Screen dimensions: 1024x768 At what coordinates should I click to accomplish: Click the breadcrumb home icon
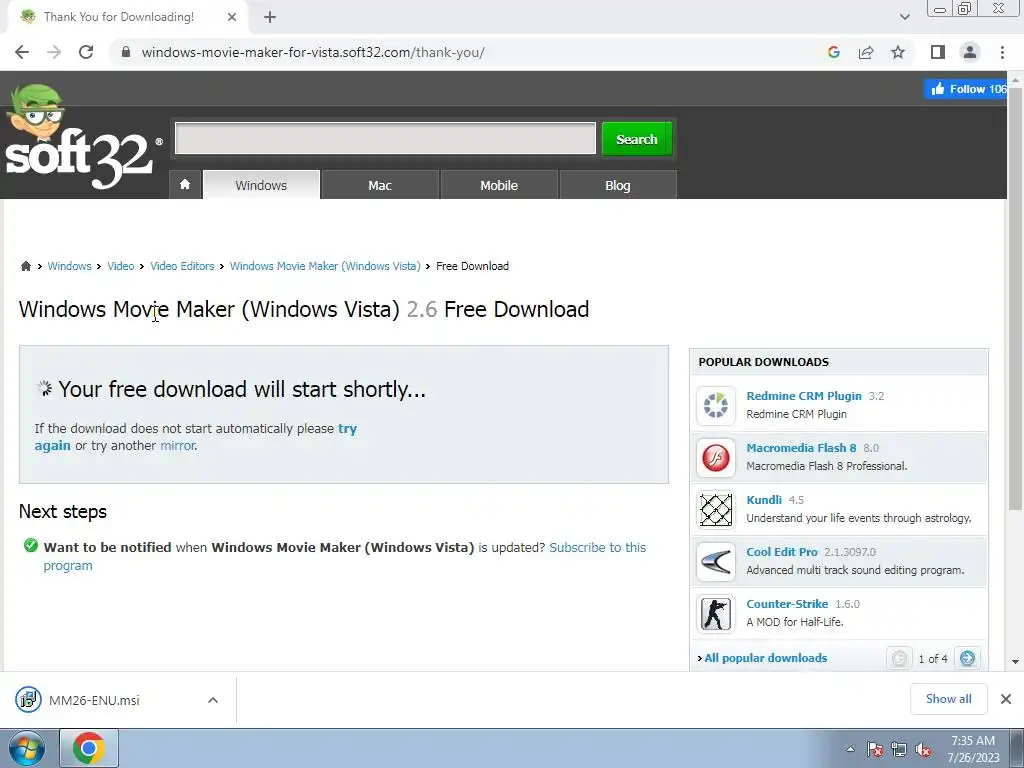coord(25,266)
